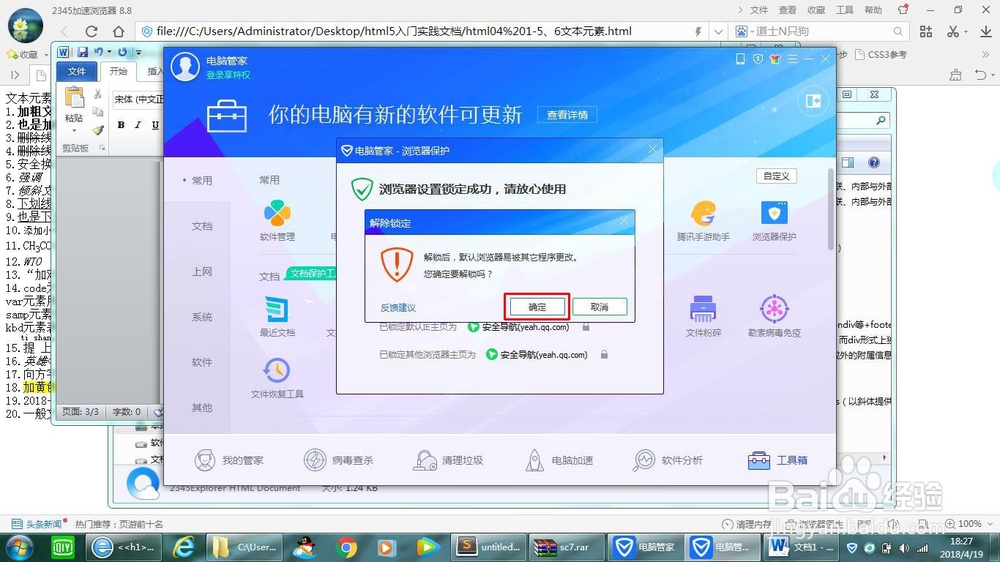1000x562 pixels.
Task: Open Chrome from the taskbar
Action: click(346, 547)
